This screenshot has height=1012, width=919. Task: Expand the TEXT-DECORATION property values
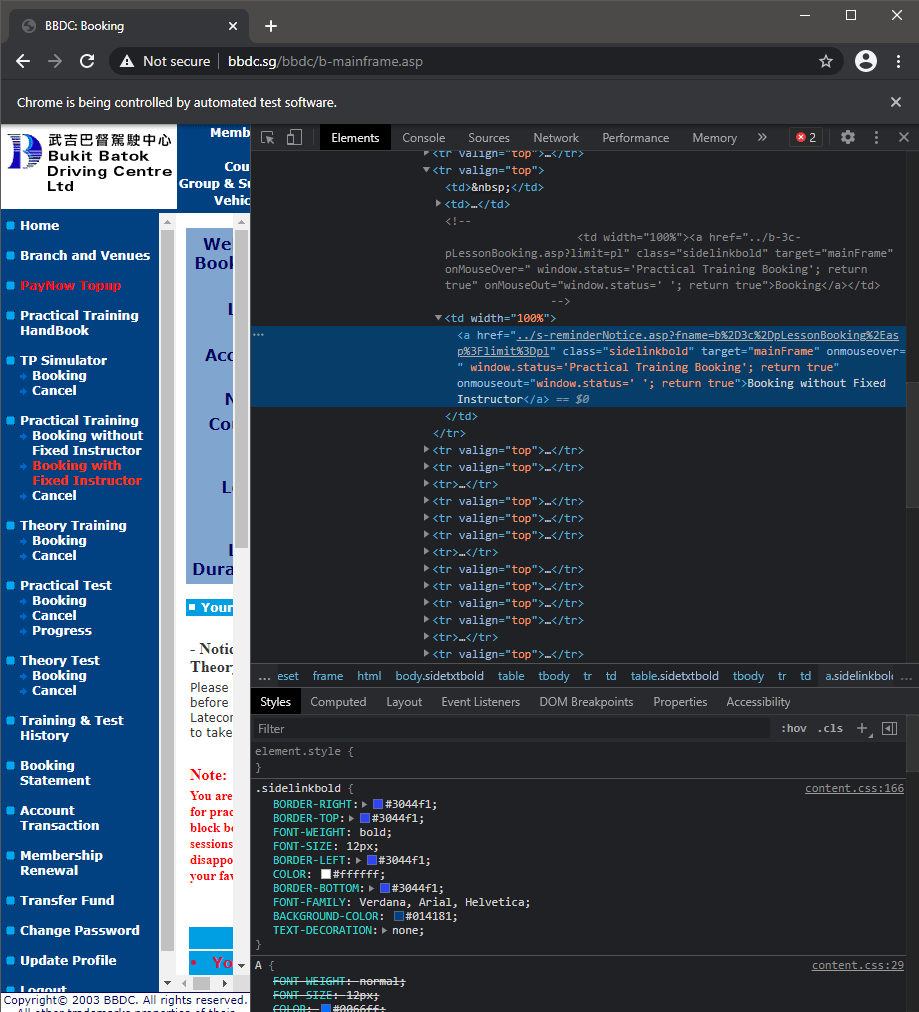[x=386, y=930]
